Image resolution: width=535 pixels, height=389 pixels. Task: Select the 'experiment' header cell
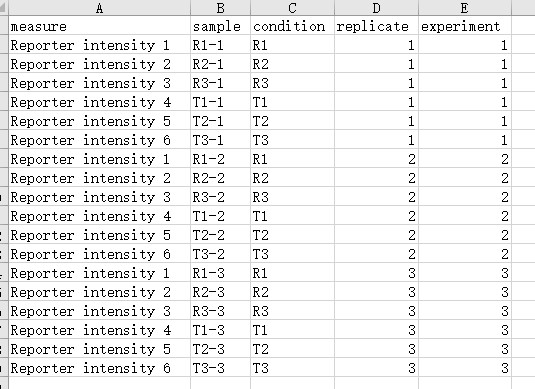click(465, 26)
